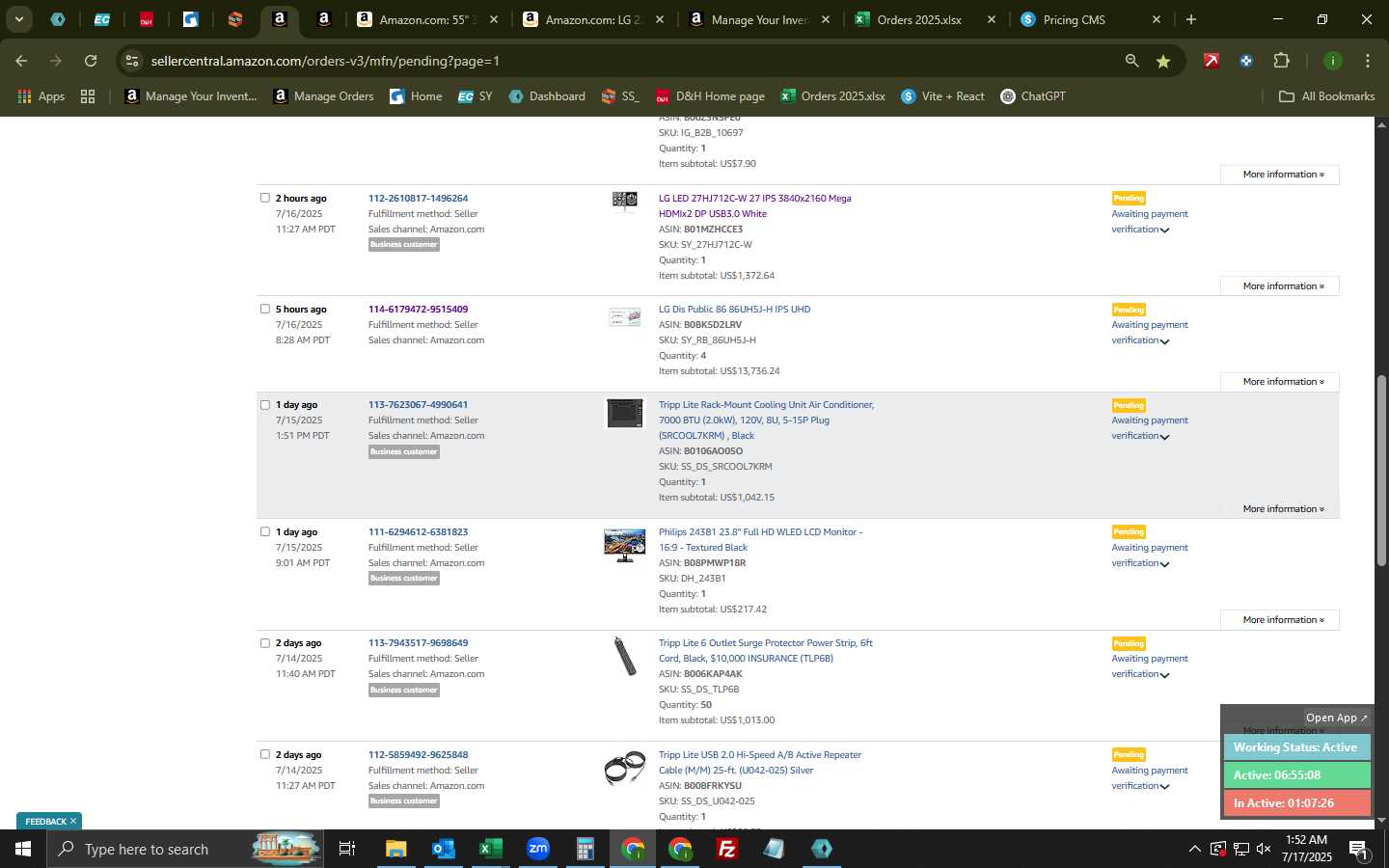Open FileZilla from the taskbar
The width and height of the screenshot is (1389, 868).
[x=727, y=849]
